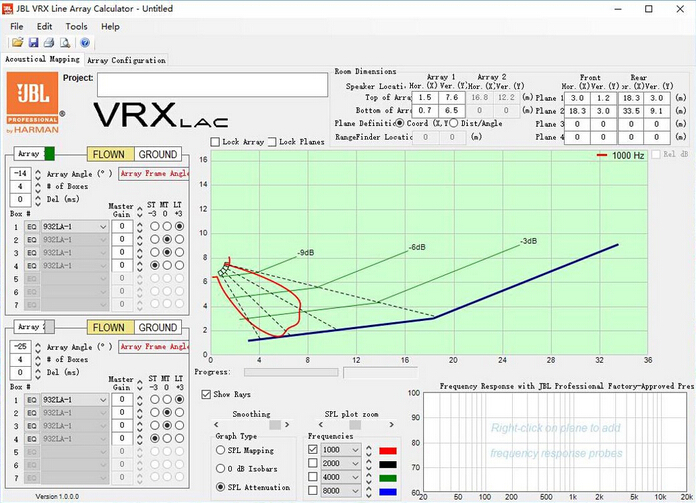Image resolution: width=696 pixels, height=503 pixels.
Task: Click EQ button for Array 2 box 4
Action: pyautogui.click(x=32, y=439)
